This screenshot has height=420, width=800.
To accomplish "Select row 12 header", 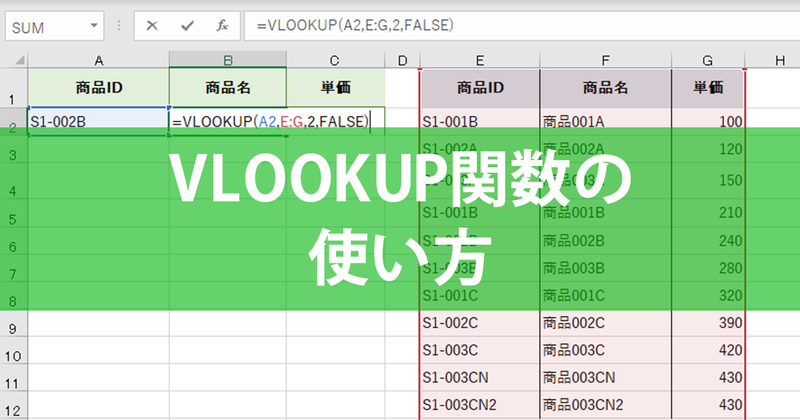I will pos(13,405).
